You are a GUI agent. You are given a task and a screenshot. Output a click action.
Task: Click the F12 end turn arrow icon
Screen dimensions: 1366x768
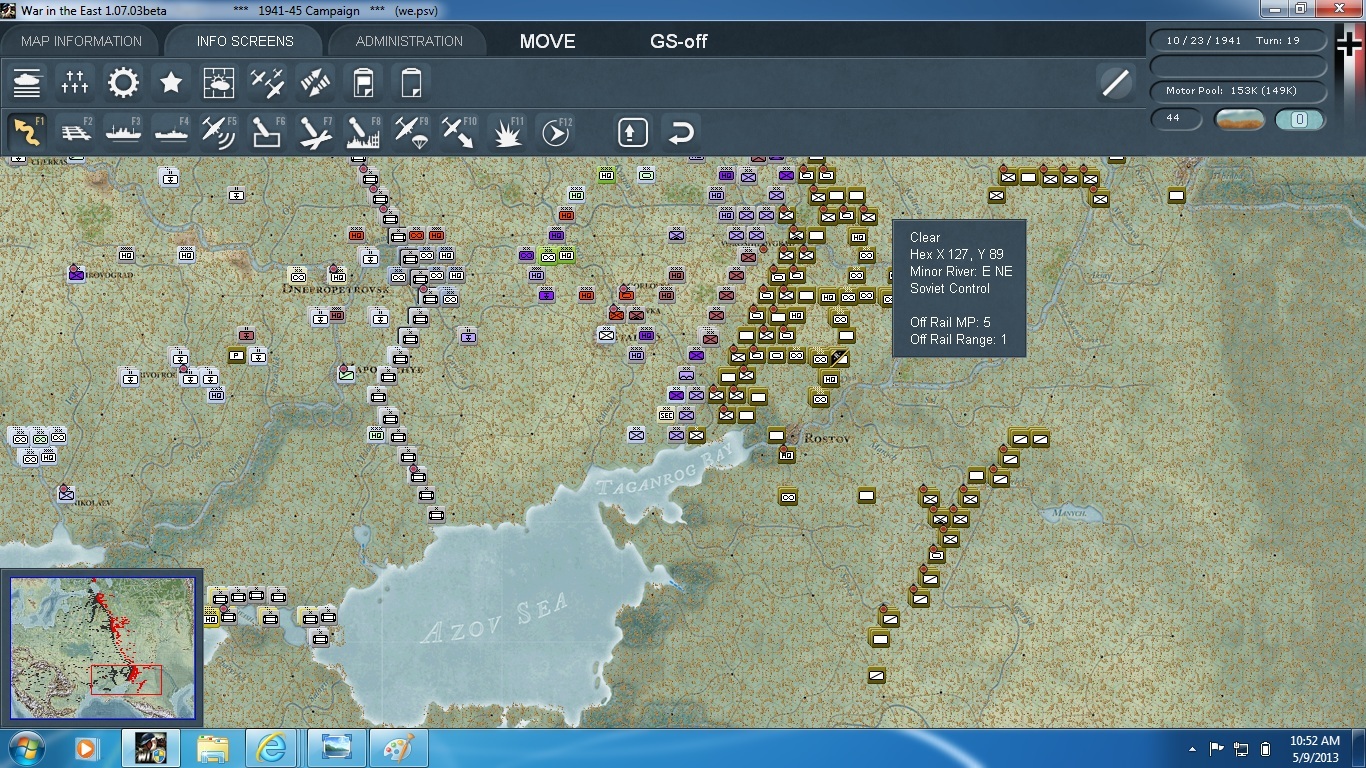pos(555,132)
